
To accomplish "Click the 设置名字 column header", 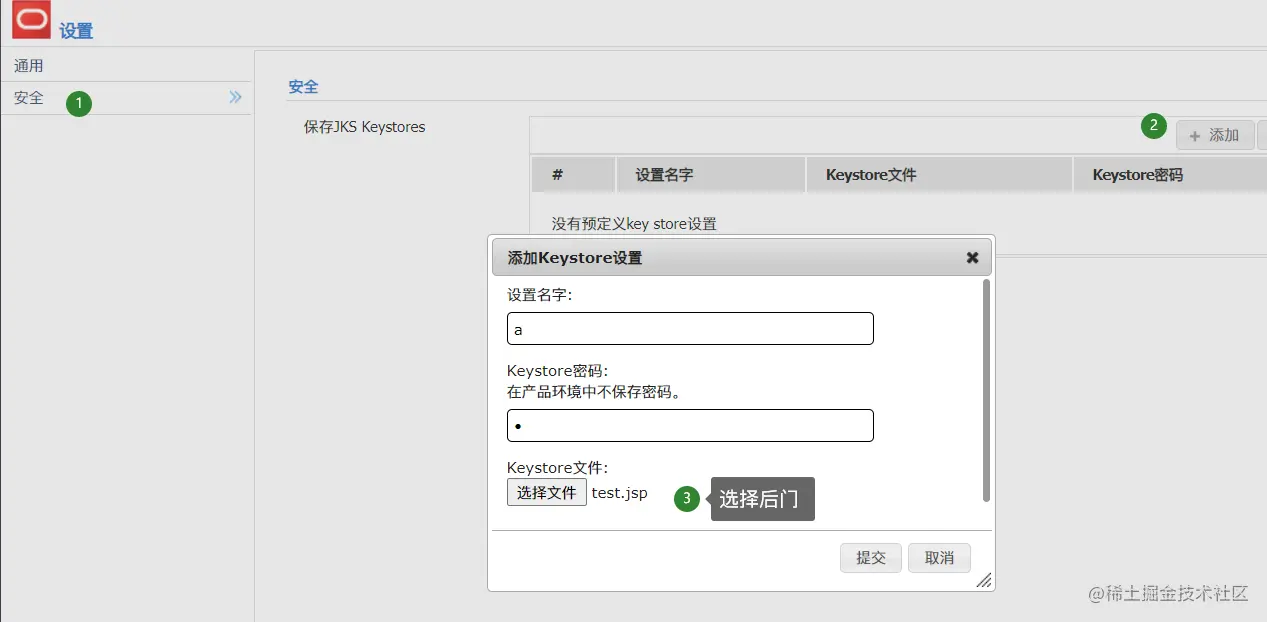I will pyautogui.click(x=711, y=175).
